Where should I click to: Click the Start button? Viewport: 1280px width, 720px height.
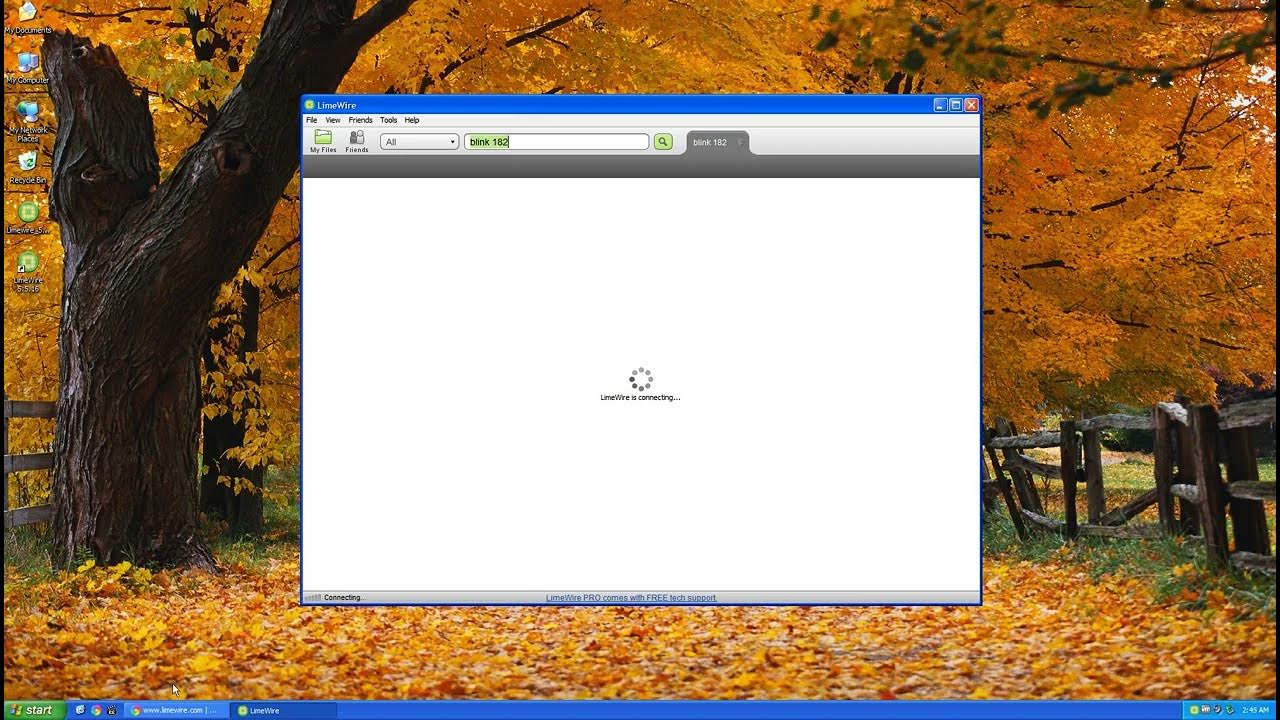[x=33, y=710]
